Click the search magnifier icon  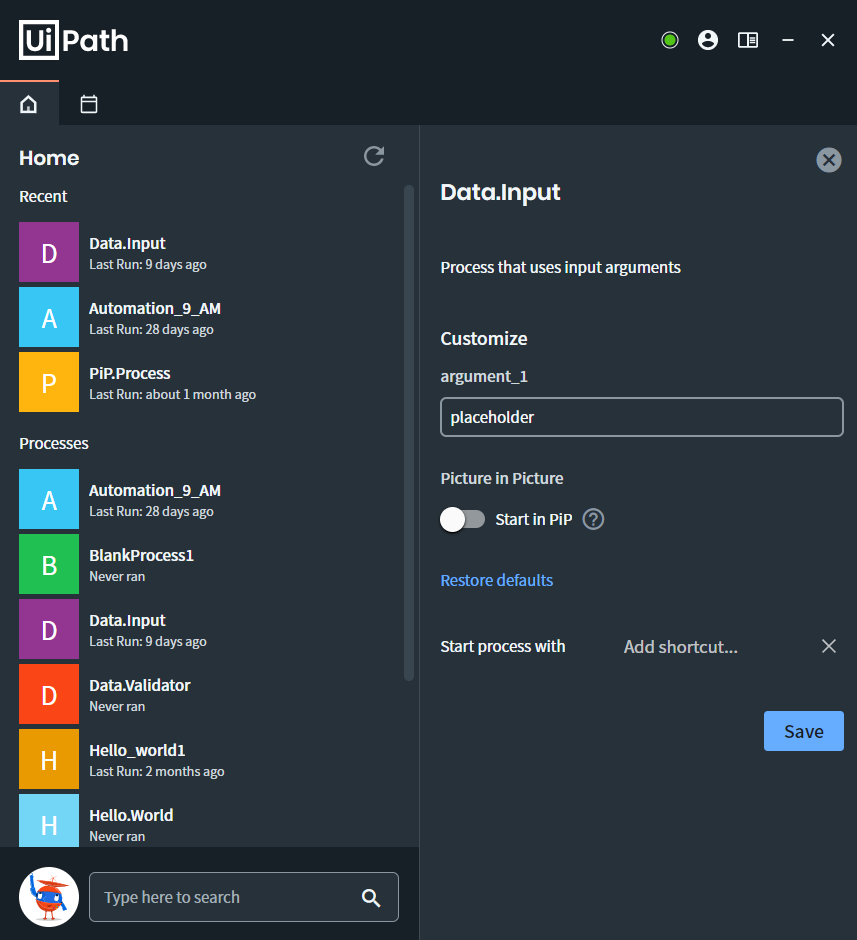point(371,897)
